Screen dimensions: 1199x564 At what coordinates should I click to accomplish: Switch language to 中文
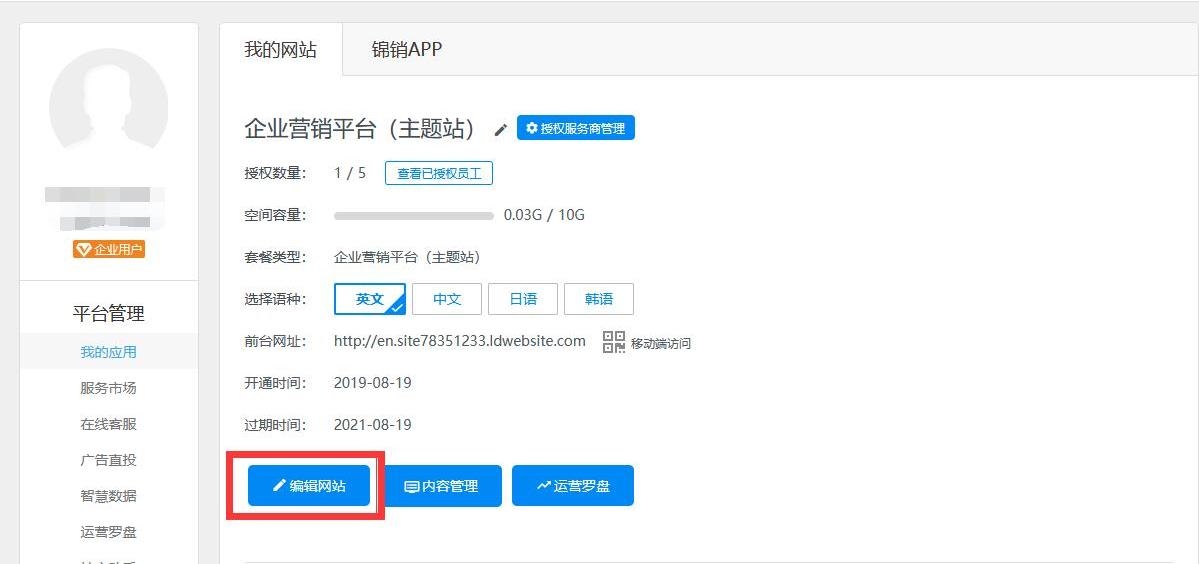click(x=447, y=299)
